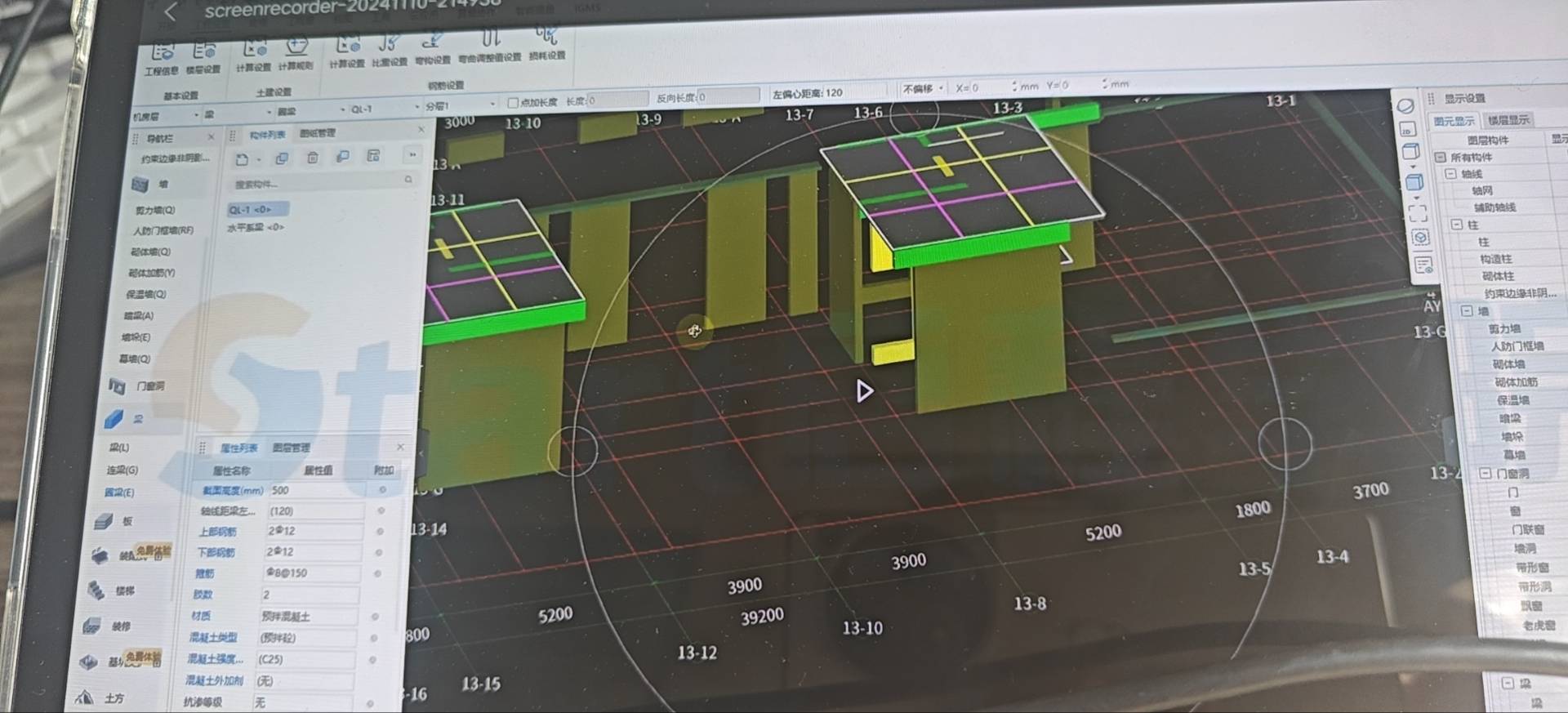Screen dimensions: 1568x713
Task: Select the 门窗洞 category icon
Action: point(117,385)
